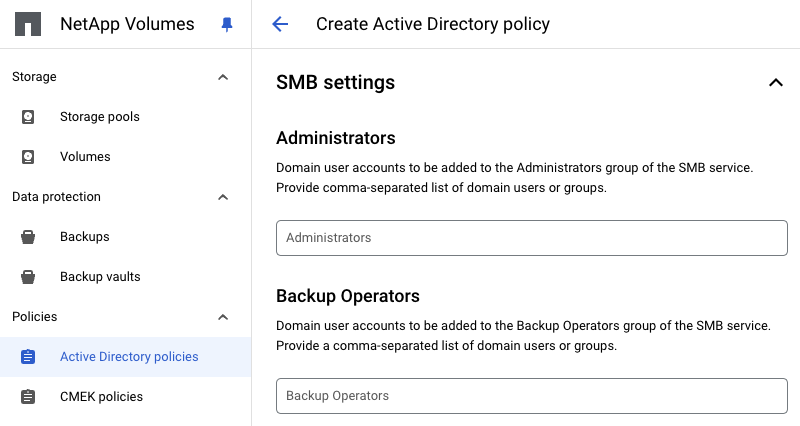Focus the Backup Operators text field
This screenshot has height=426, width=800.
[531, 396]
